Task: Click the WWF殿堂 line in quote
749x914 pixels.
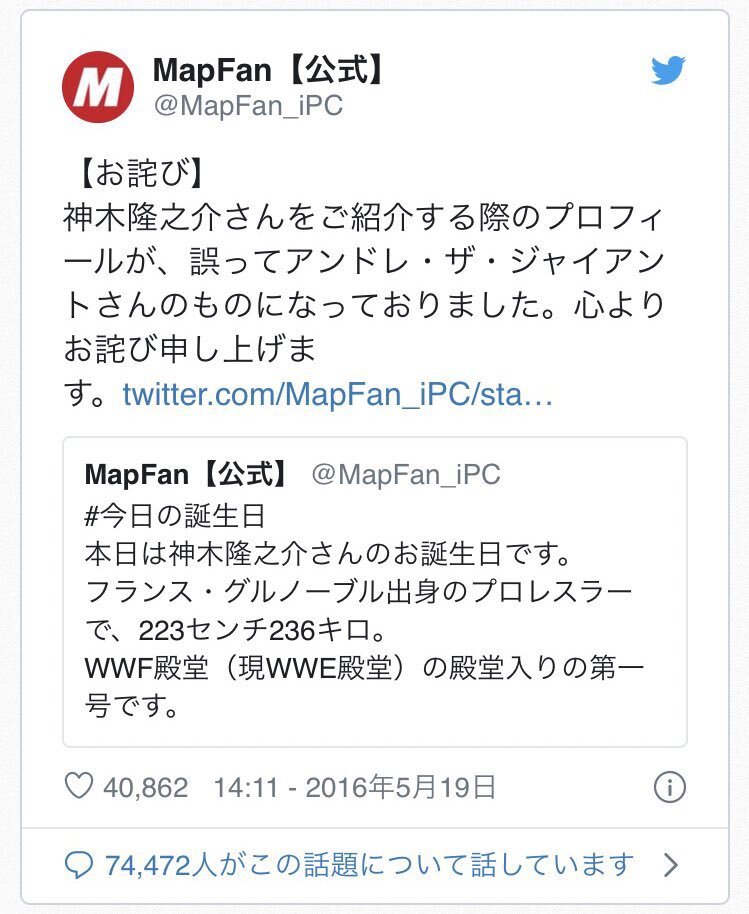Action: (x=364, y=668)
